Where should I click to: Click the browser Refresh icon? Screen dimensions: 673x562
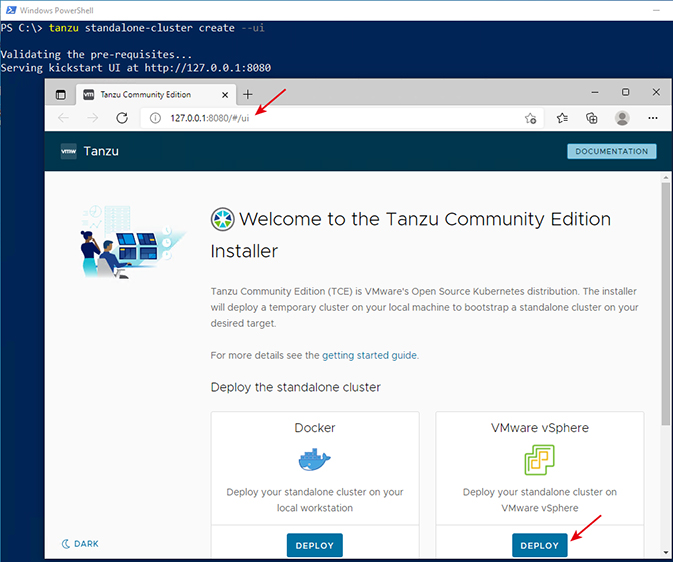tap(122, 118)
